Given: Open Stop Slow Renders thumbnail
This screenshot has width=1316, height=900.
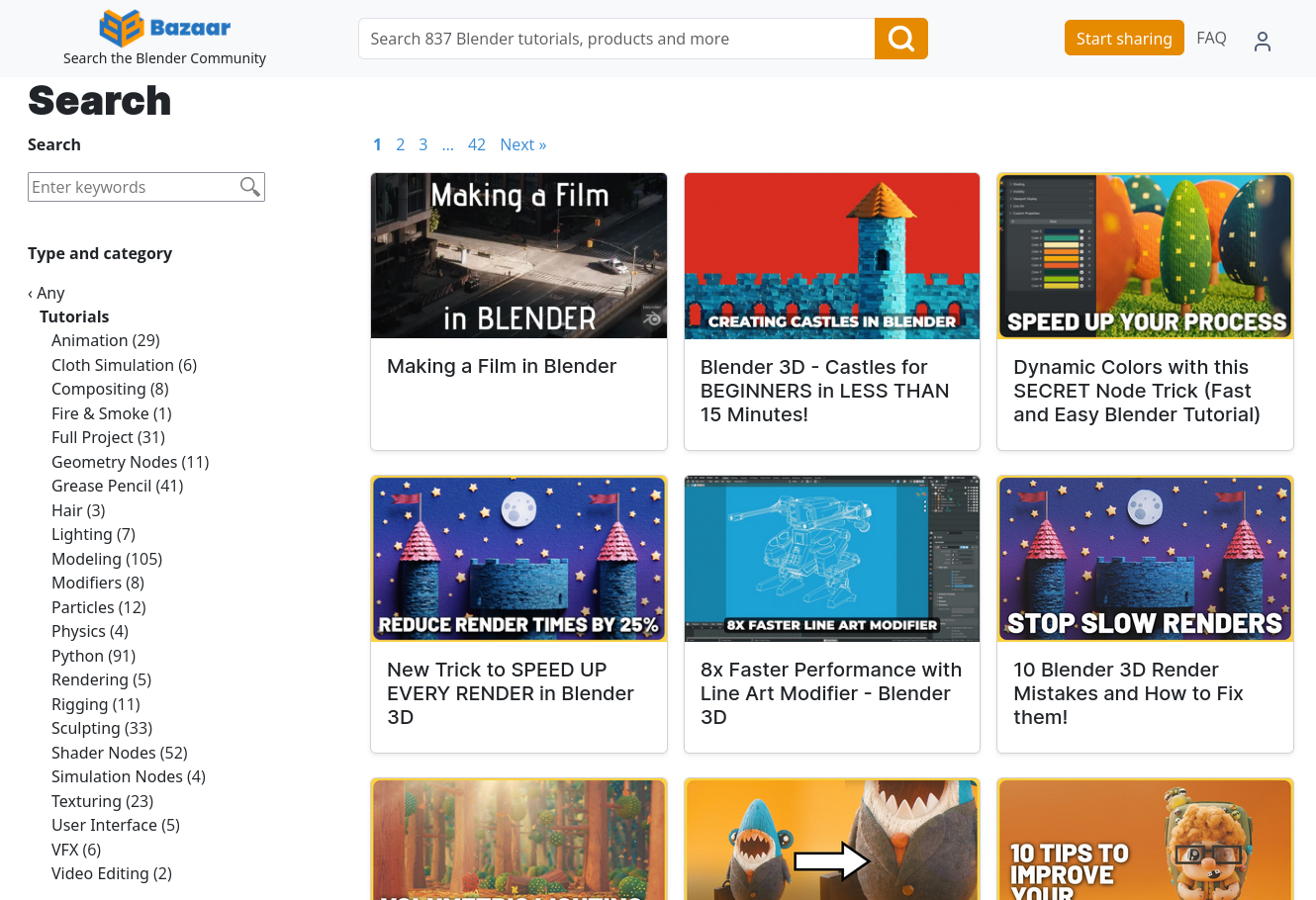Looking at the screenshot, I should click(1145, 559).
